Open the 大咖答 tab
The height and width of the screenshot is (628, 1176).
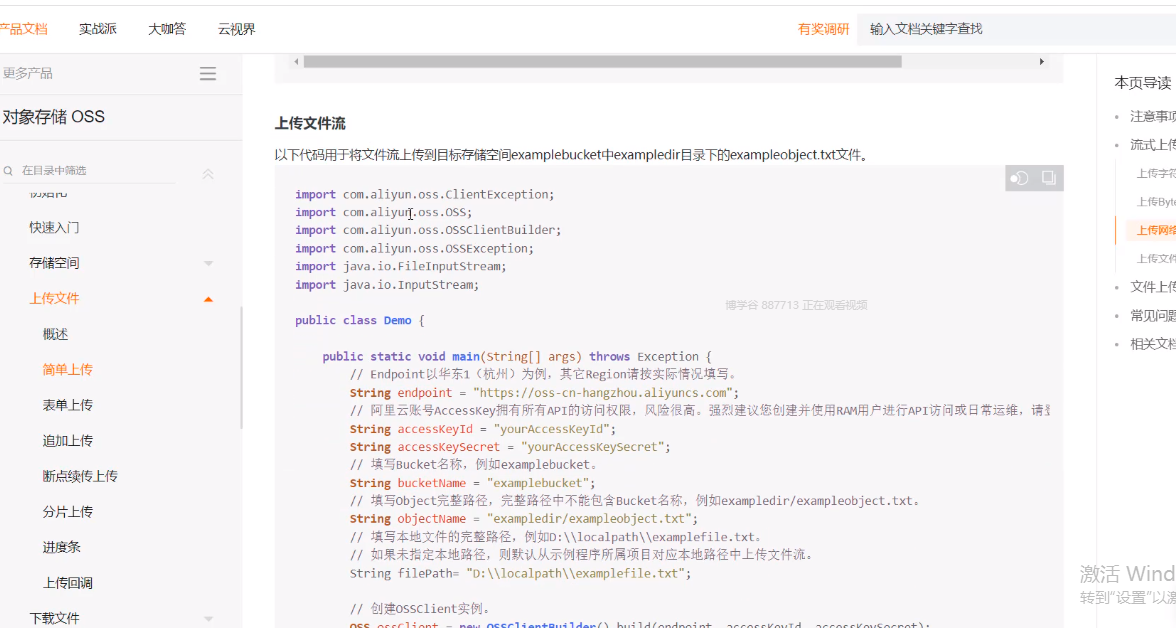166,29
